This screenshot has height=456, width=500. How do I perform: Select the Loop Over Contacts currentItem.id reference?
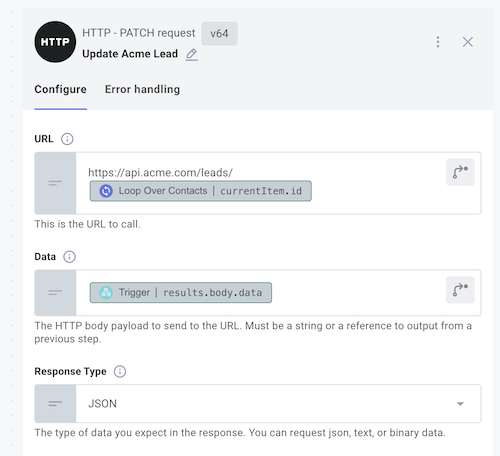click(201, 191)
